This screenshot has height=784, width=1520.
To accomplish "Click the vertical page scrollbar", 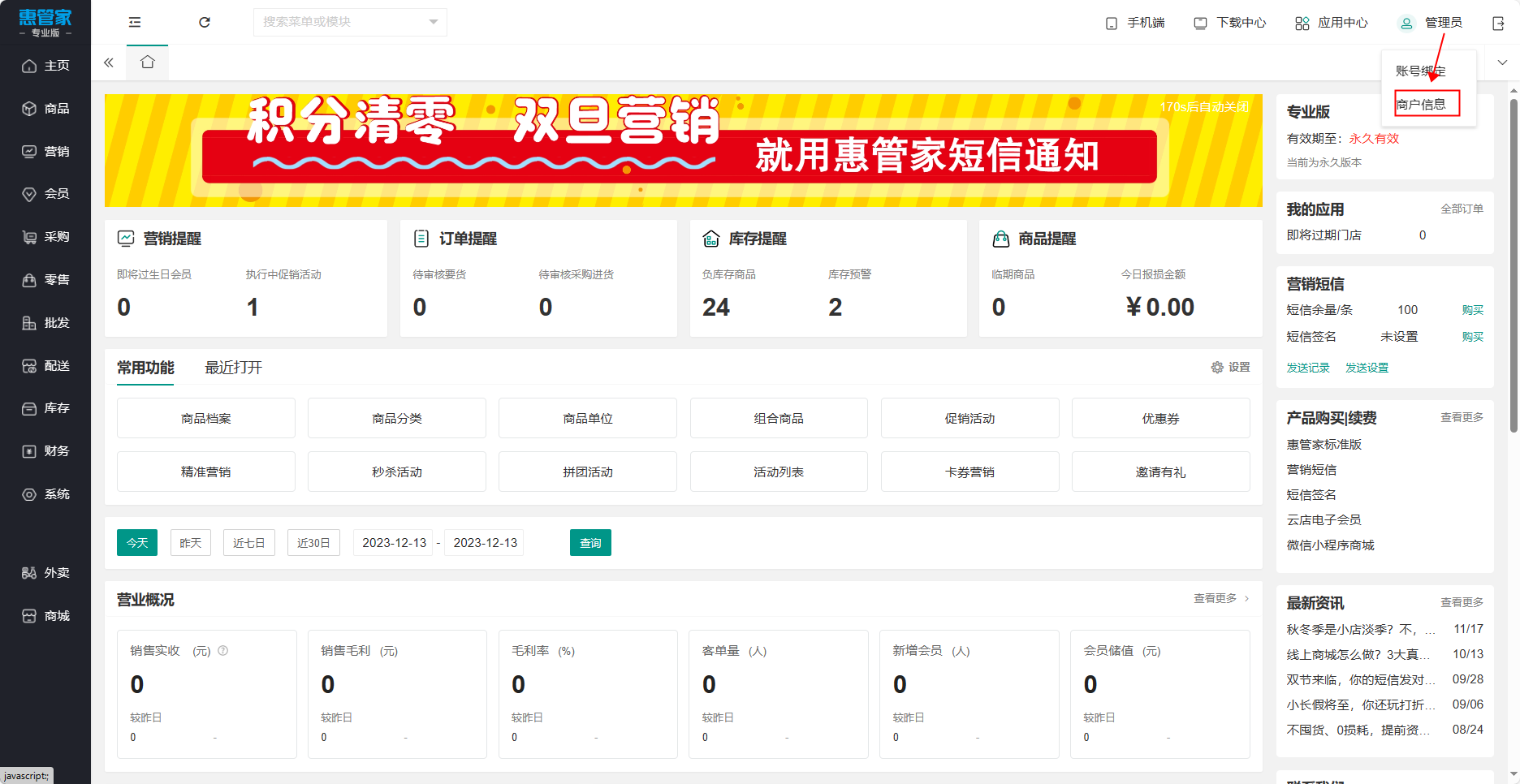I will (x=1514, y=268).
